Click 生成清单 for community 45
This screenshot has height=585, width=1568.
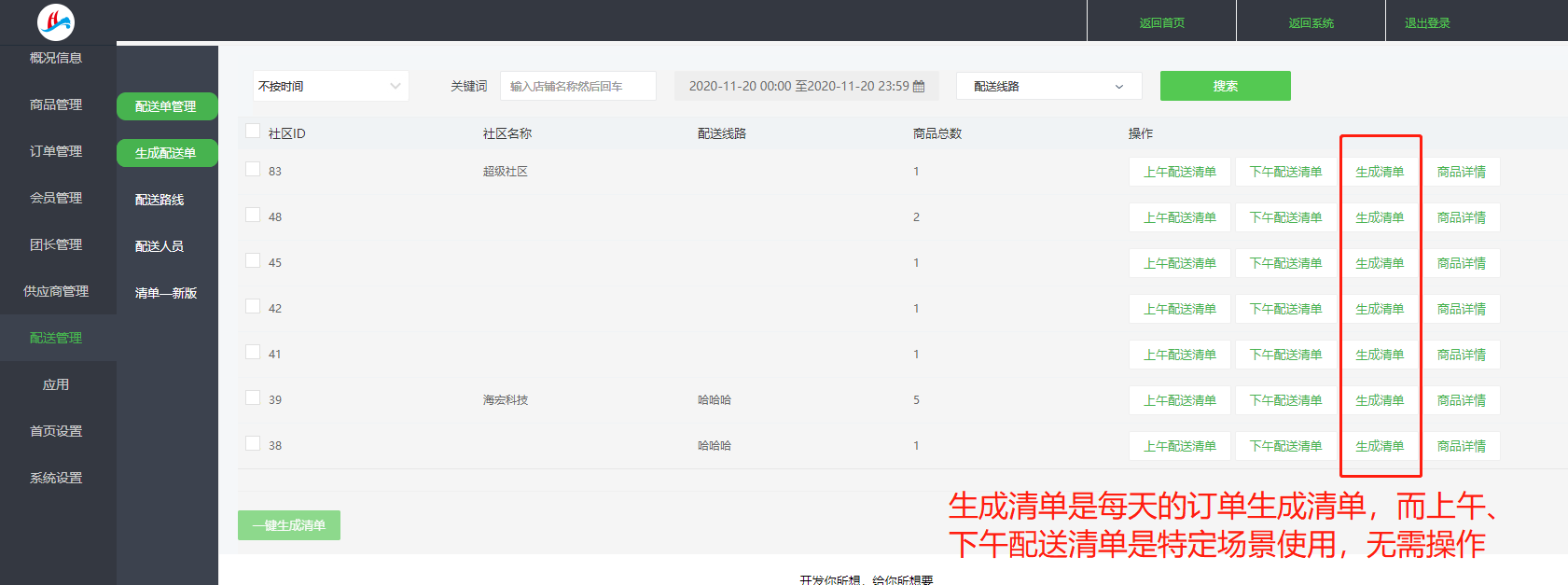pyautogui.click(x=1380, y=263)
